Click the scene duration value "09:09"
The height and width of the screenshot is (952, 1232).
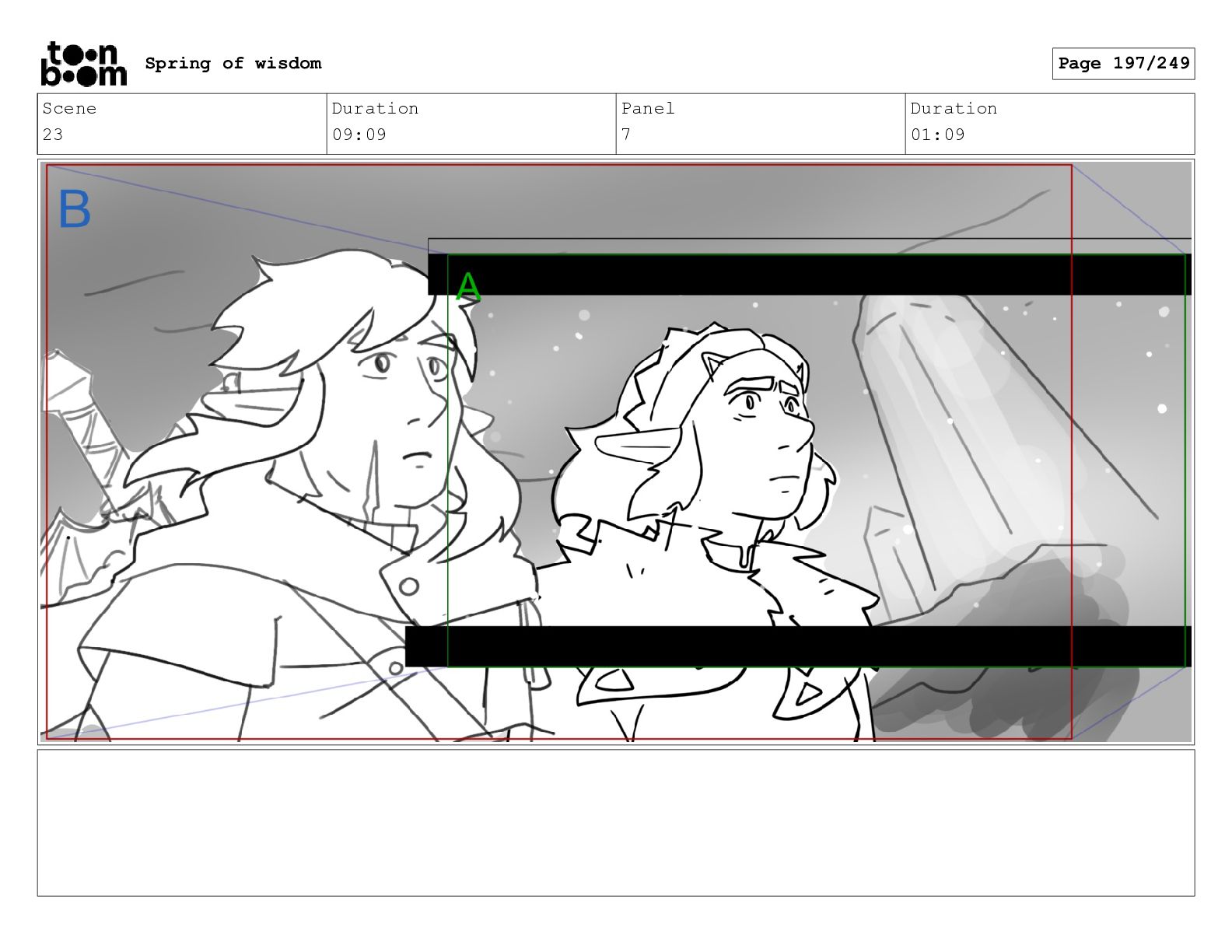point(359,135)
